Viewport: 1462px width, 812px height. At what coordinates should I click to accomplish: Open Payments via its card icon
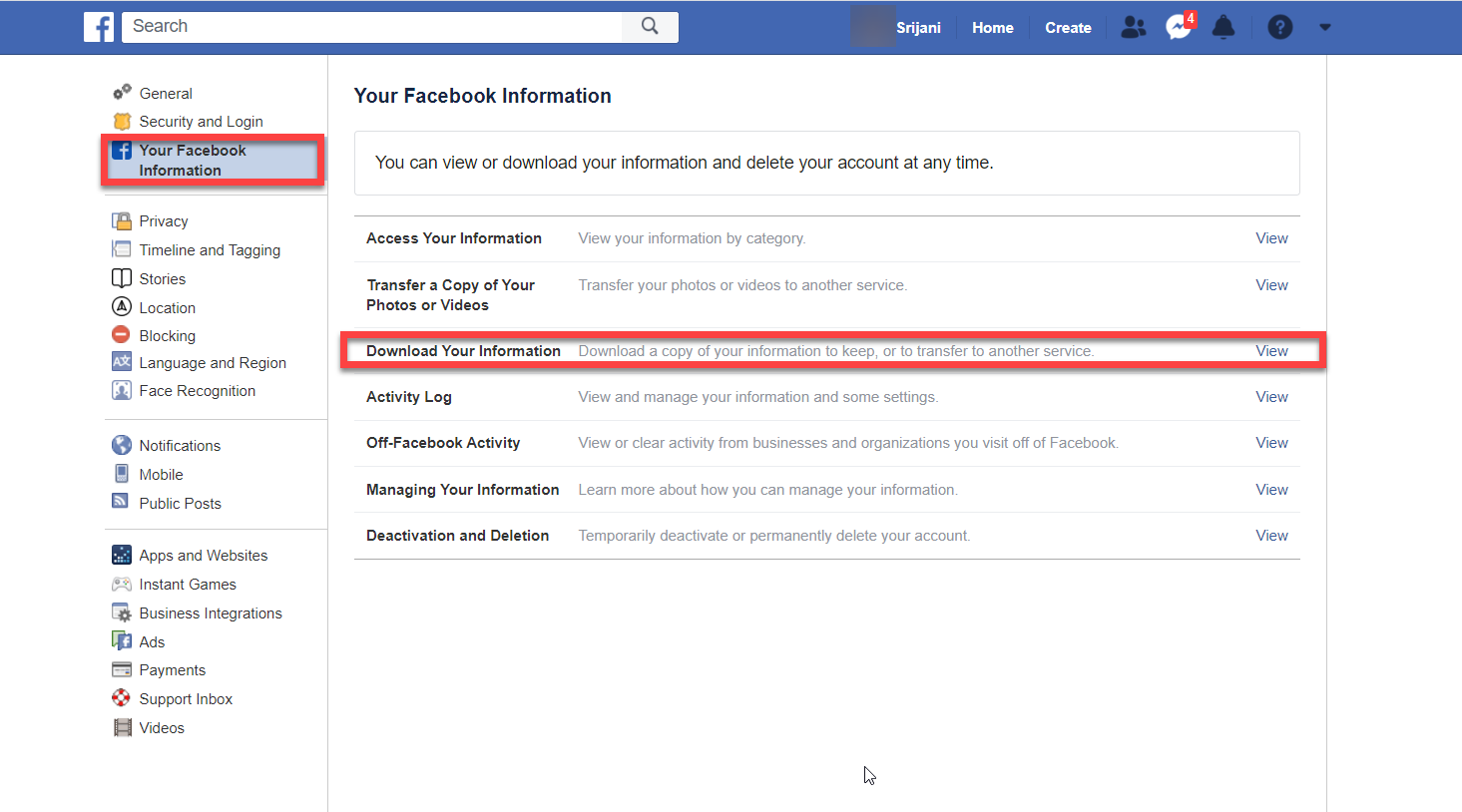tap(121, 669)
